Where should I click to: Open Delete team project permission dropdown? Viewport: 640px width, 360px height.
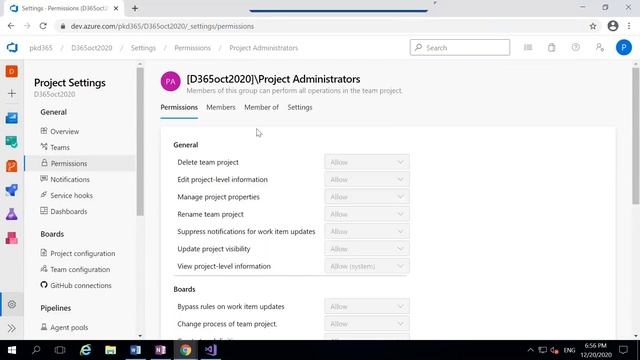[367, 162]
